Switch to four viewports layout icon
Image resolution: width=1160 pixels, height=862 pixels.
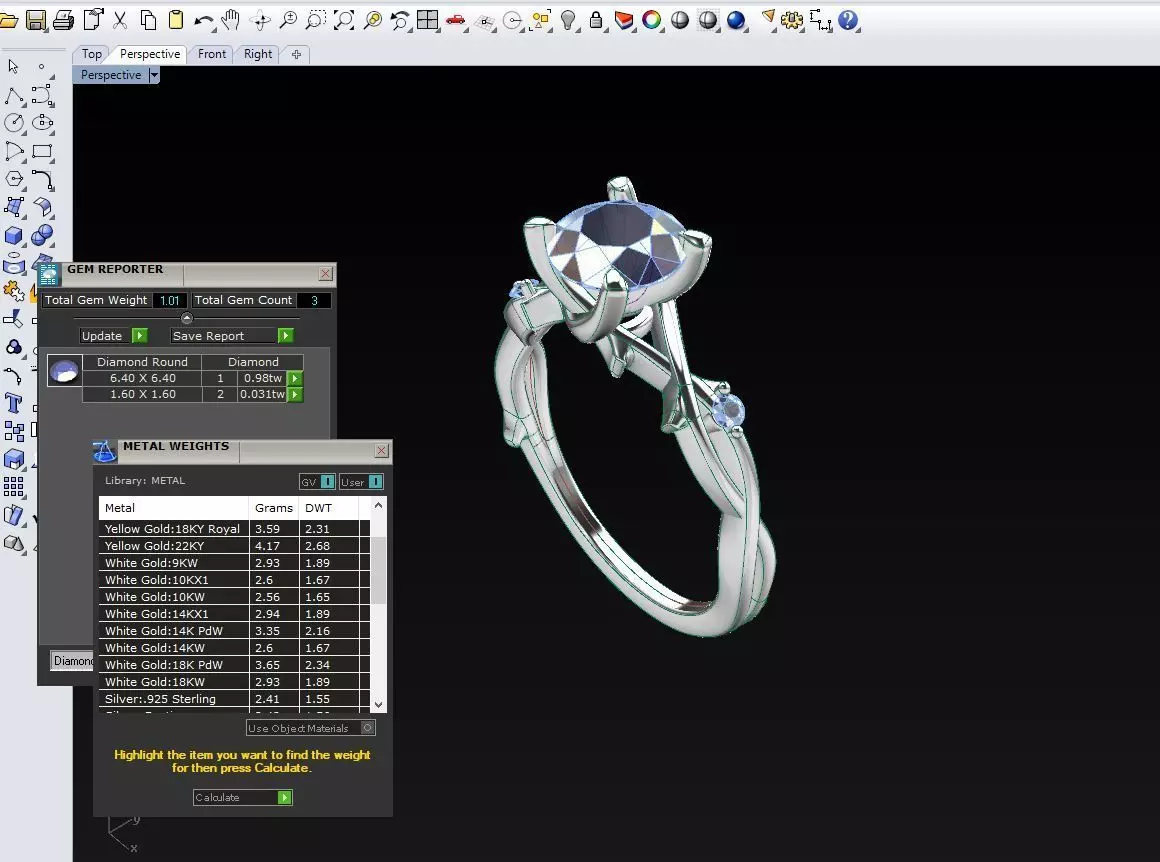point(428,20)
